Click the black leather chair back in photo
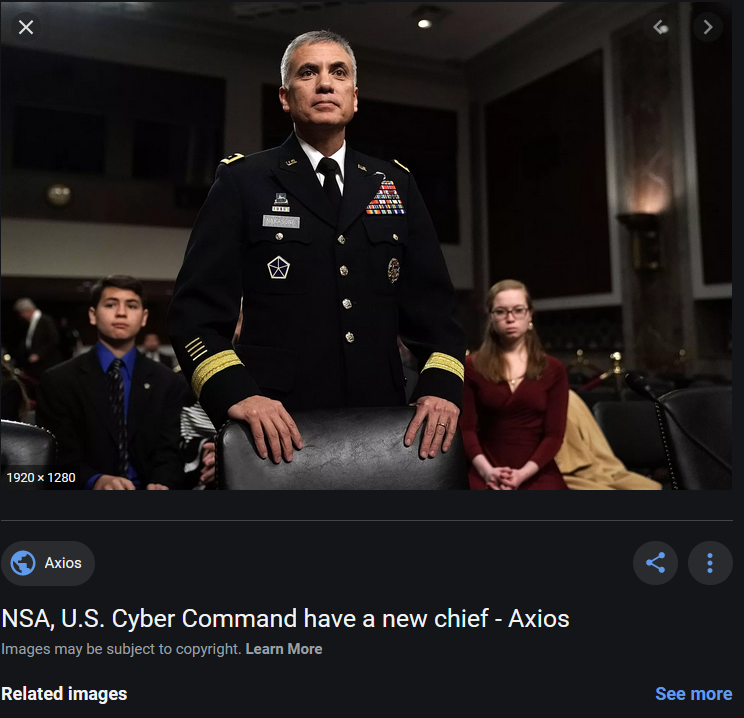 pos(343,448)
